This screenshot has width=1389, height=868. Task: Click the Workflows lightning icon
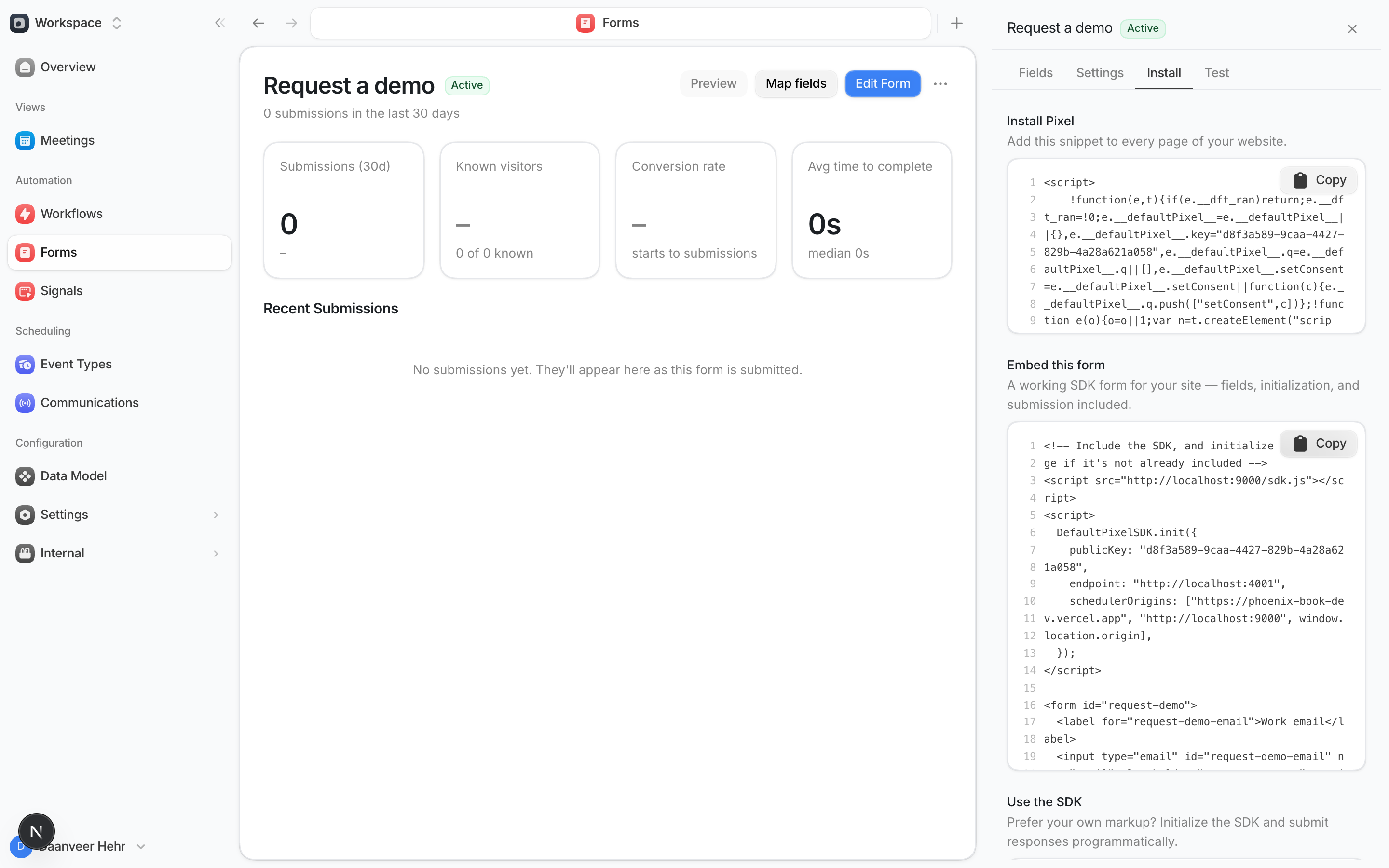(25, 214)
